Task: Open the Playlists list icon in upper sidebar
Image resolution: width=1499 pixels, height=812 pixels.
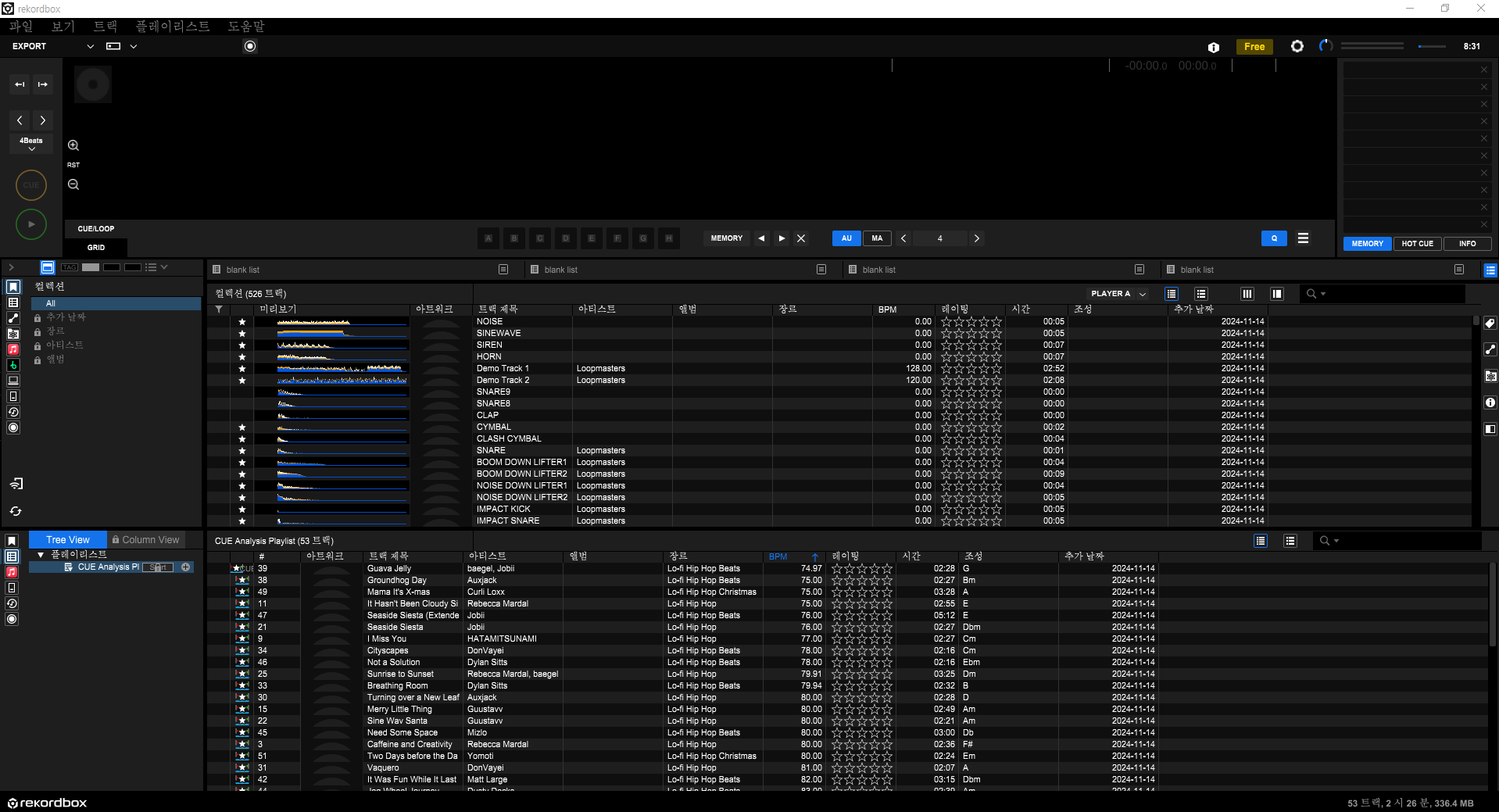Action: pos(13,302)
